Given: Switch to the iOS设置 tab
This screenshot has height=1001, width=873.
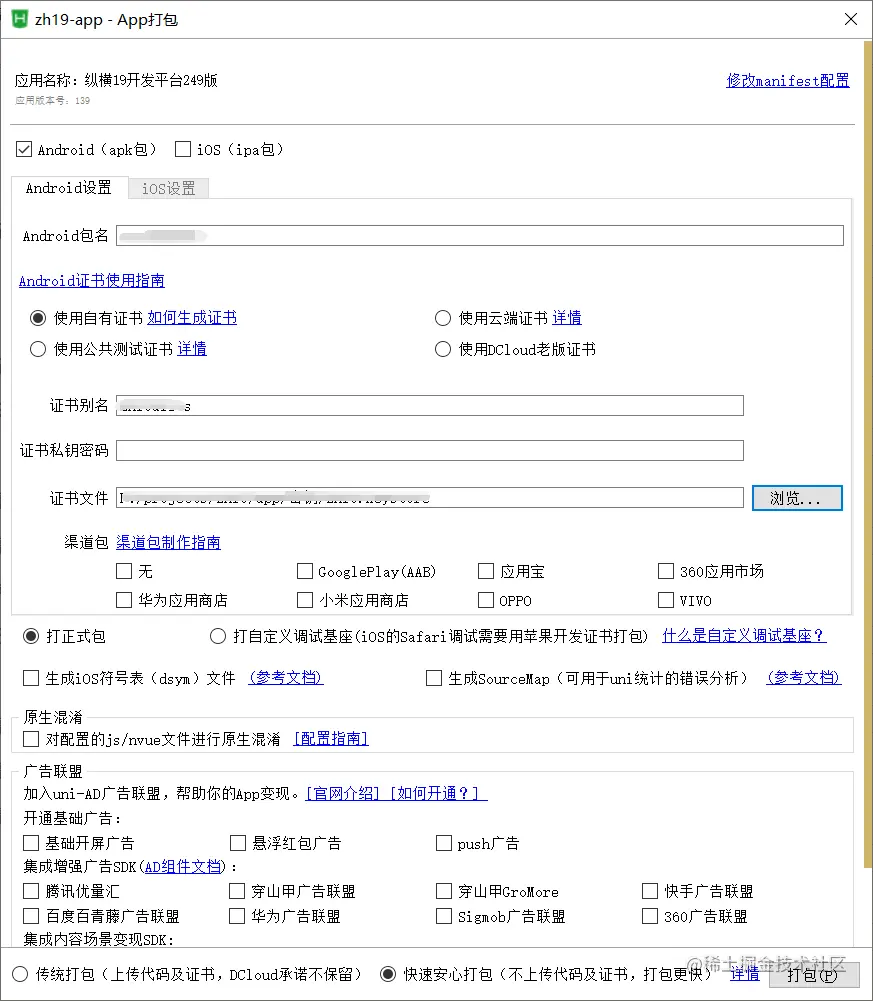Looking at the screenshot, I should [167, 187].
